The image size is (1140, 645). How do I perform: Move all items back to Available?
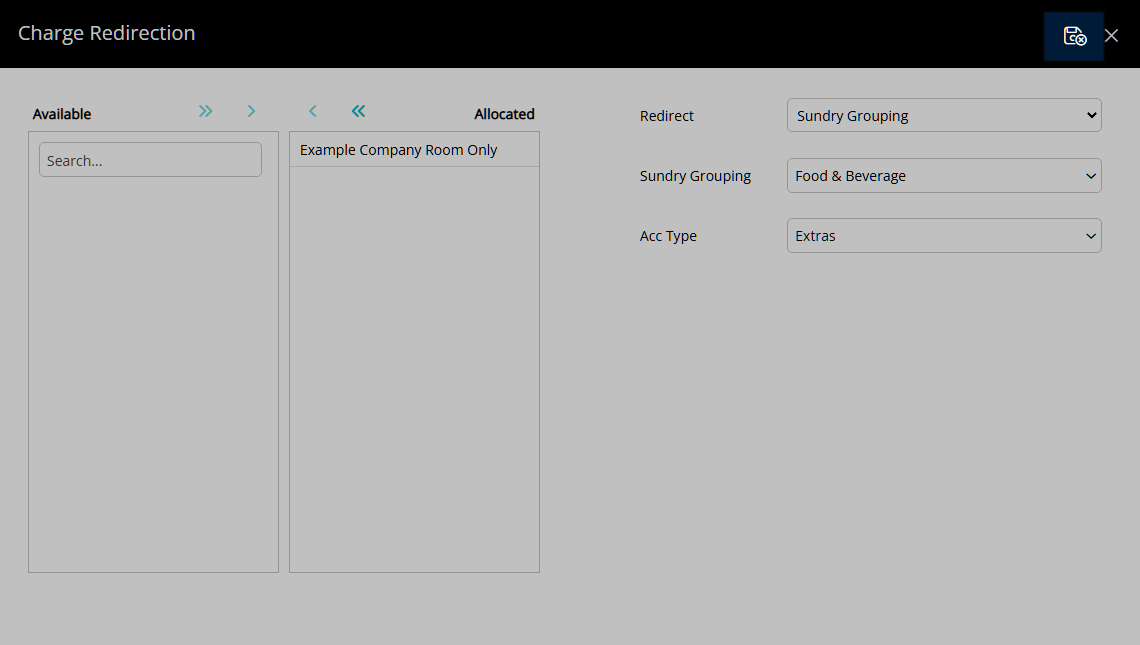358,111
